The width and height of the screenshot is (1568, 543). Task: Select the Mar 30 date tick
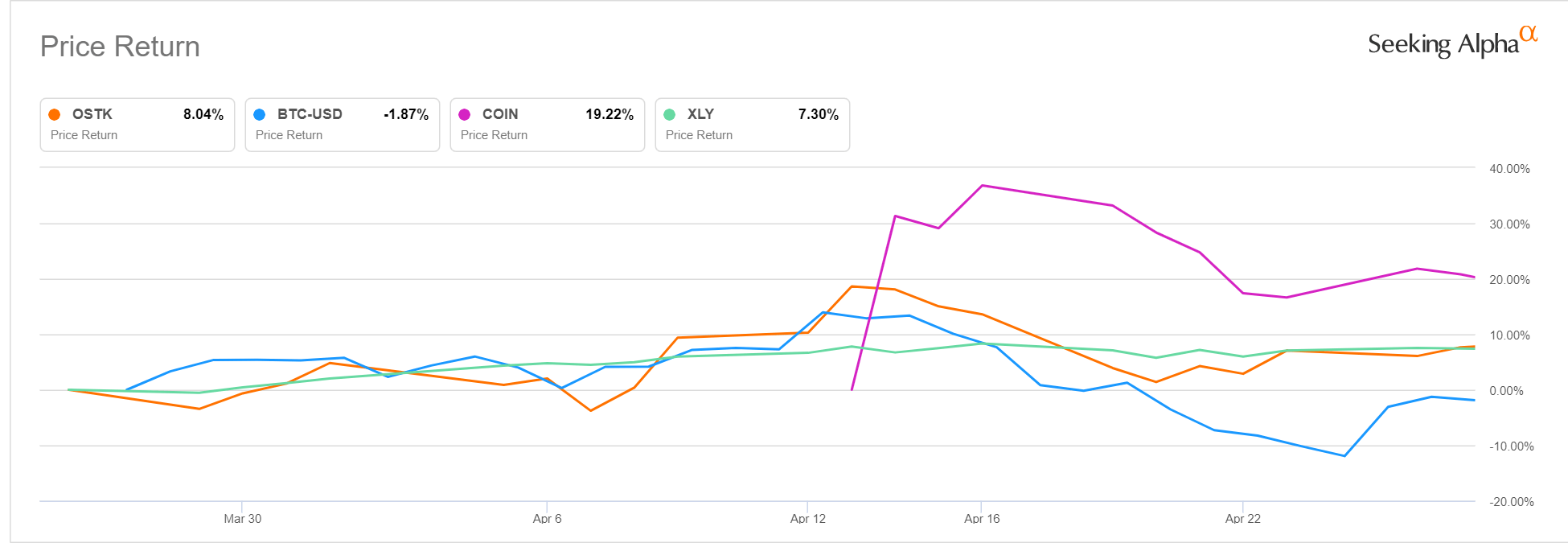(x=242, y=519)
